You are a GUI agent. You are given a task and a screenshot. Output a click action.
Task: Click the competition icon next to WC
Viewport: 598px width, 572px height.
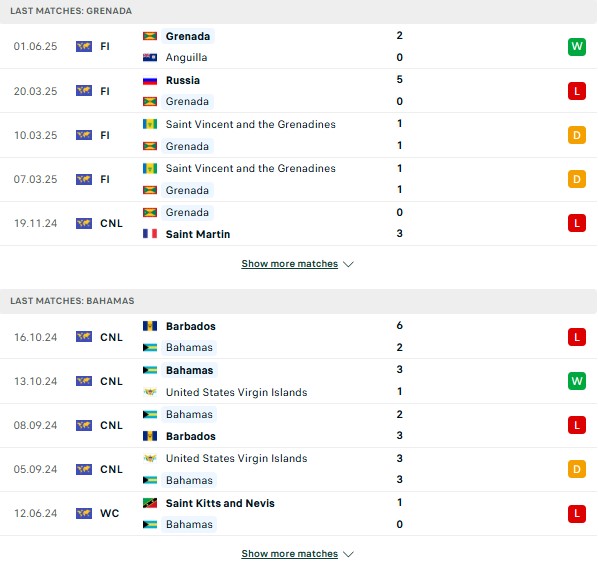[84, 513]
